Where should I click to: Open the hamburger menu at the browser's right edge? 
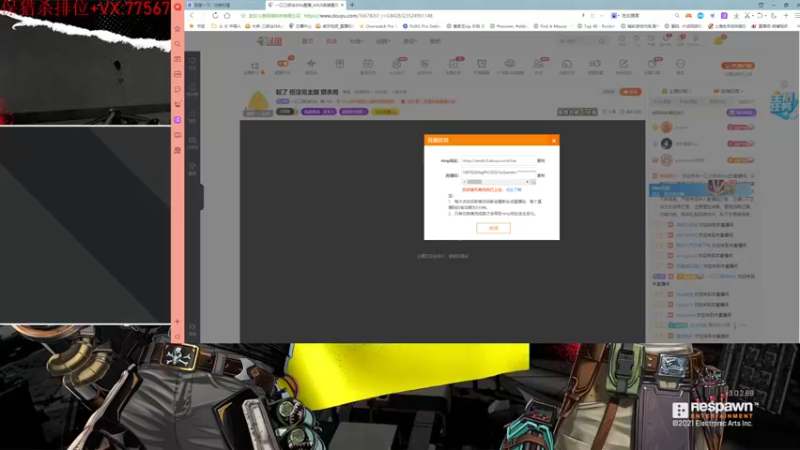tap(797, 16)
